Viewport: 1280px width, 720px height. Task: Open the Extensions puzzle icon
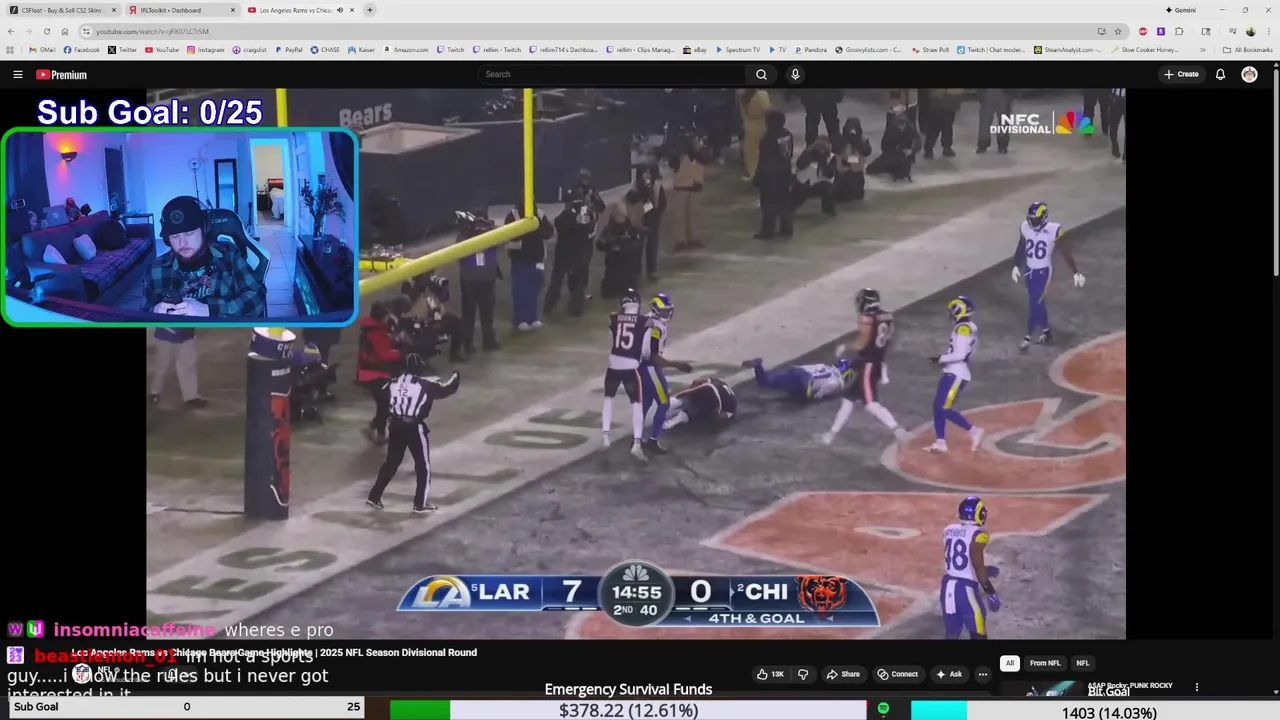click(x=1179, y=31)
